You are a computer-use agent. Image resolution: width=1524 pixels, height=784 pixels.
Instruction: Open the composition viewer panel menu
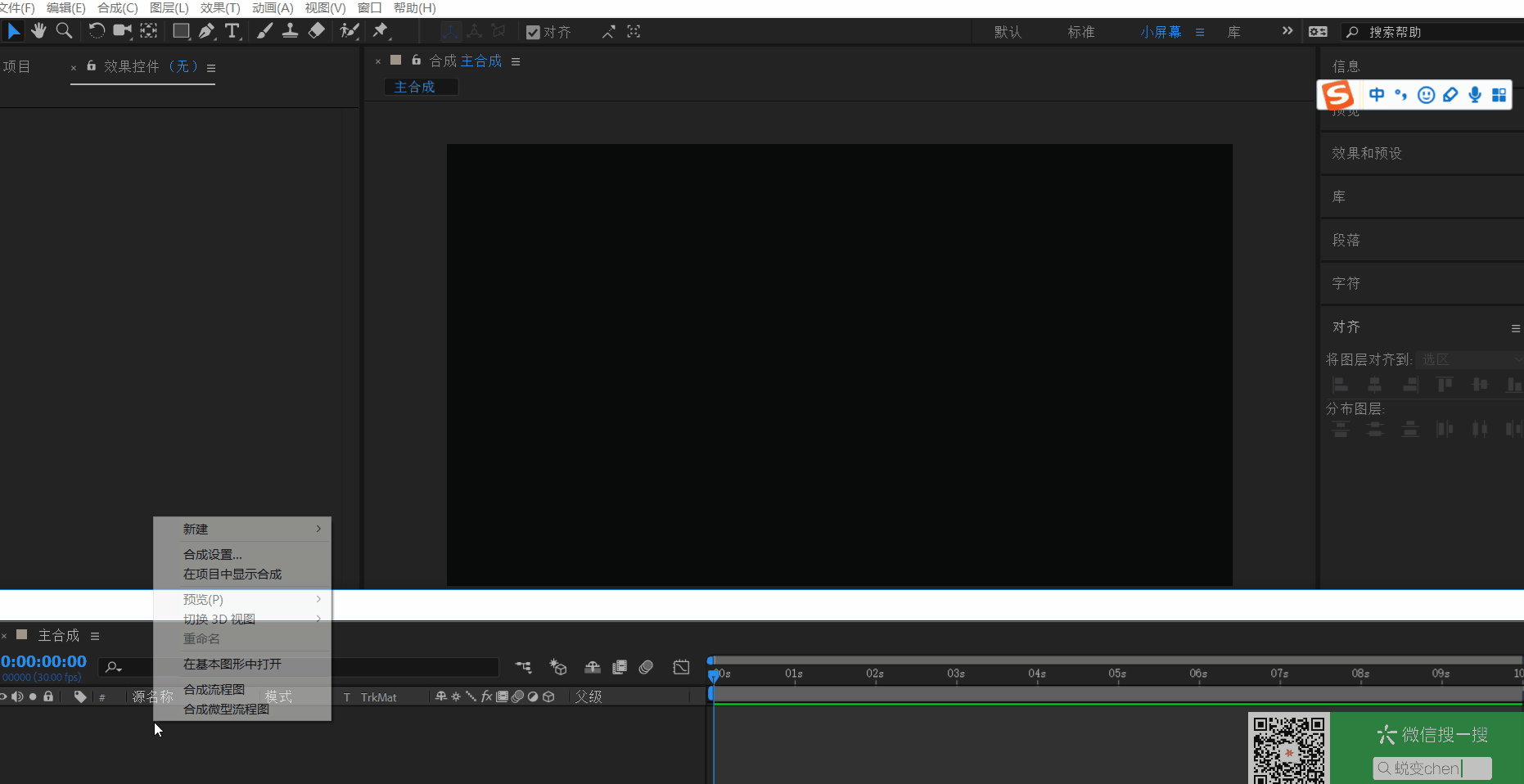pos(516,61)
